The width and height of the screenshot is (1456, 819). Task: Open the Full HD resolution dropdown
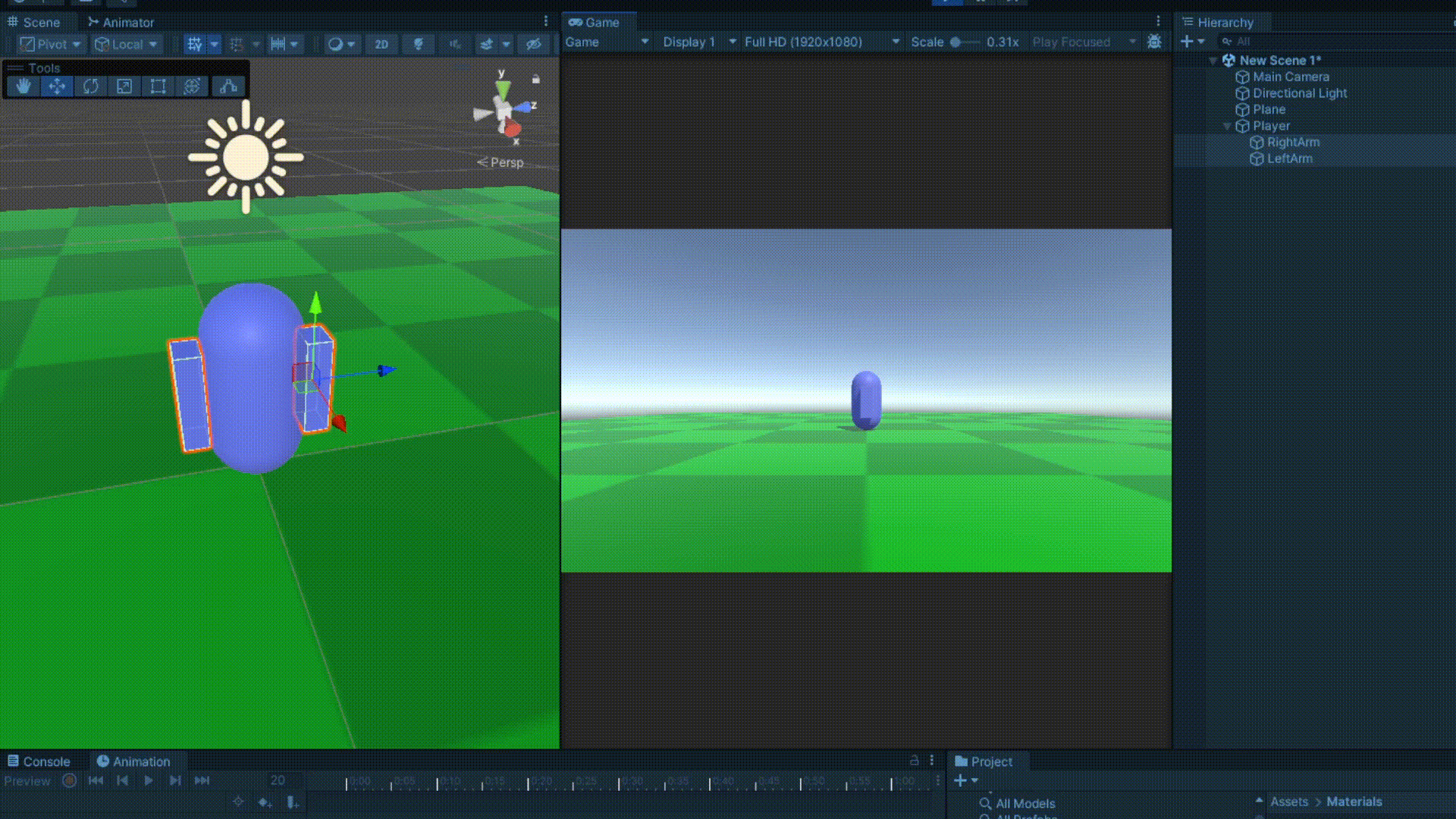click(821, 42)
